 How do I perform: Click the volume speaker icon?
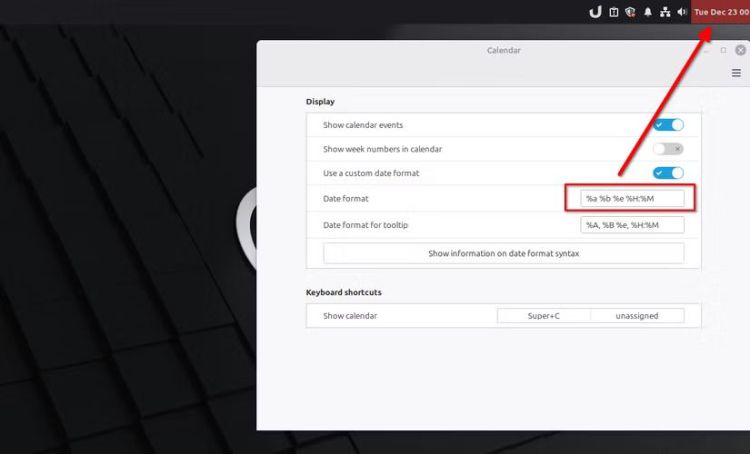click(681, 12)
